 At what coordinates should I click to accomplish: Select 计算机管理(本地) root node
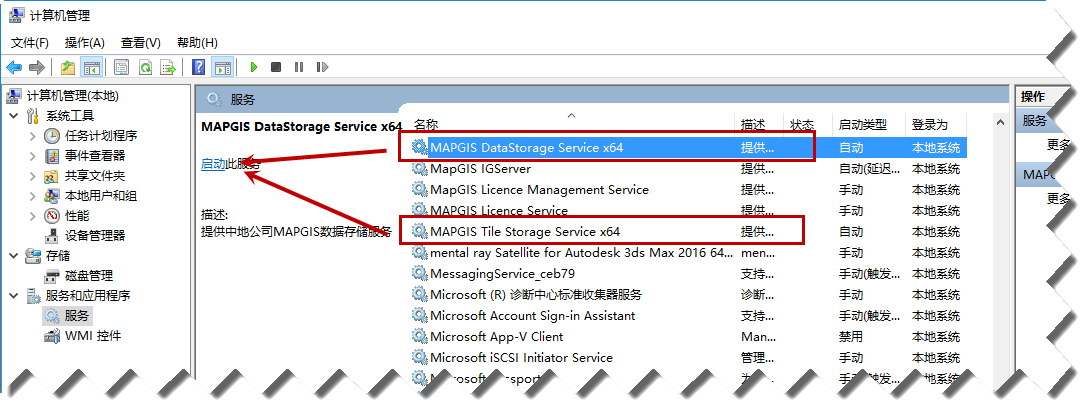(73, 96)
